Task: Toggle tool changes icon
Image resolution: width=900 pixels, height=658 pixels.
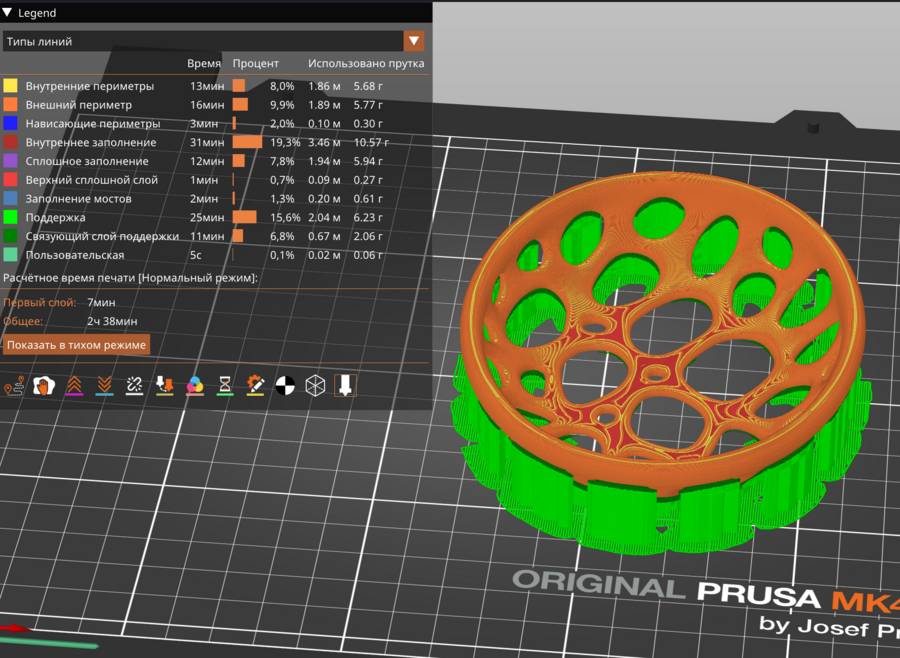Action: tap(164, 385)
